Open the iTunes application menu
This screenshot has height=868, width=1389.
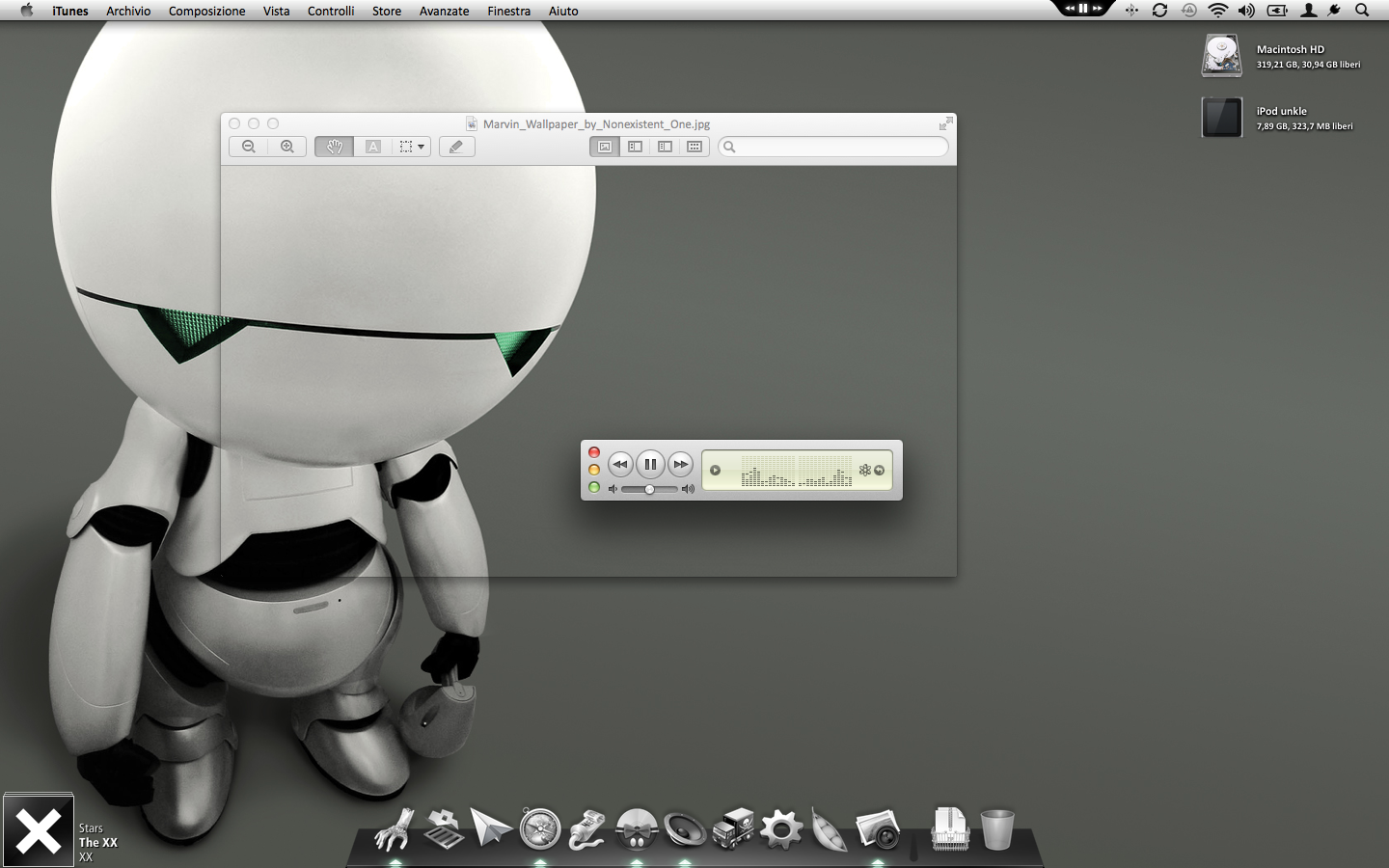pyautogui.click(x=70, y=11)
